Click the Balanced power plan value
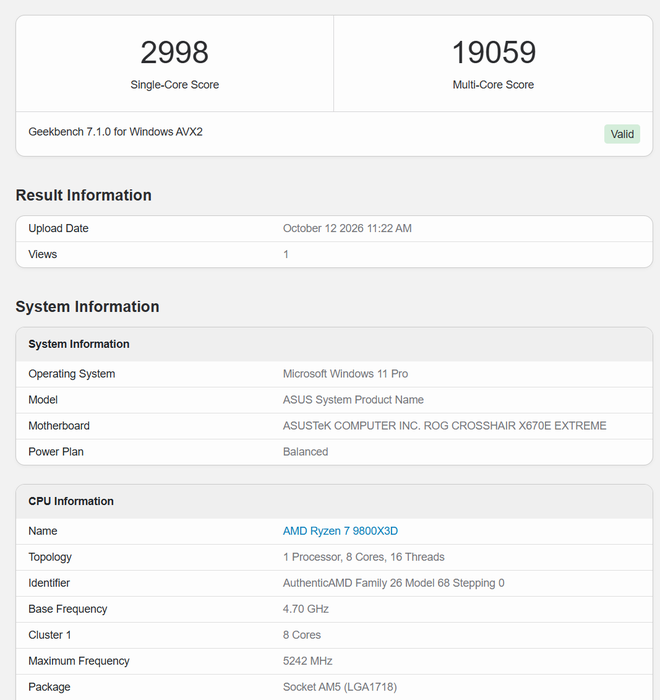Image resolution: width=660 pixels, height=700 pixels. (x=305, y=452)
